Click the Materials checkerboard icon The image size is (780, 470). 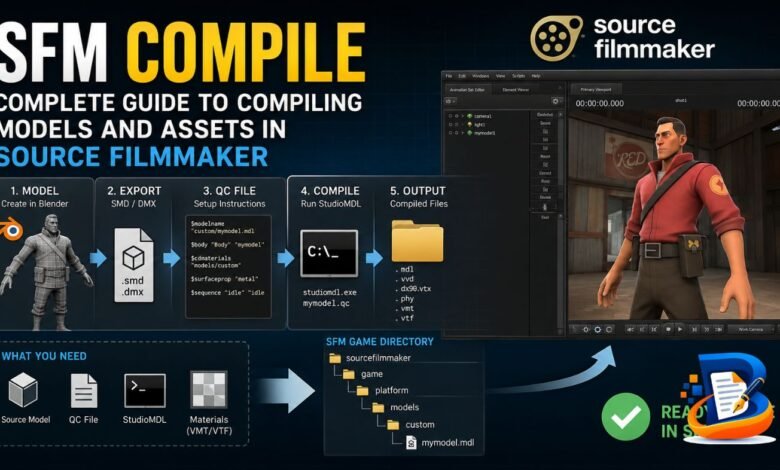click(x=209, y=389)
